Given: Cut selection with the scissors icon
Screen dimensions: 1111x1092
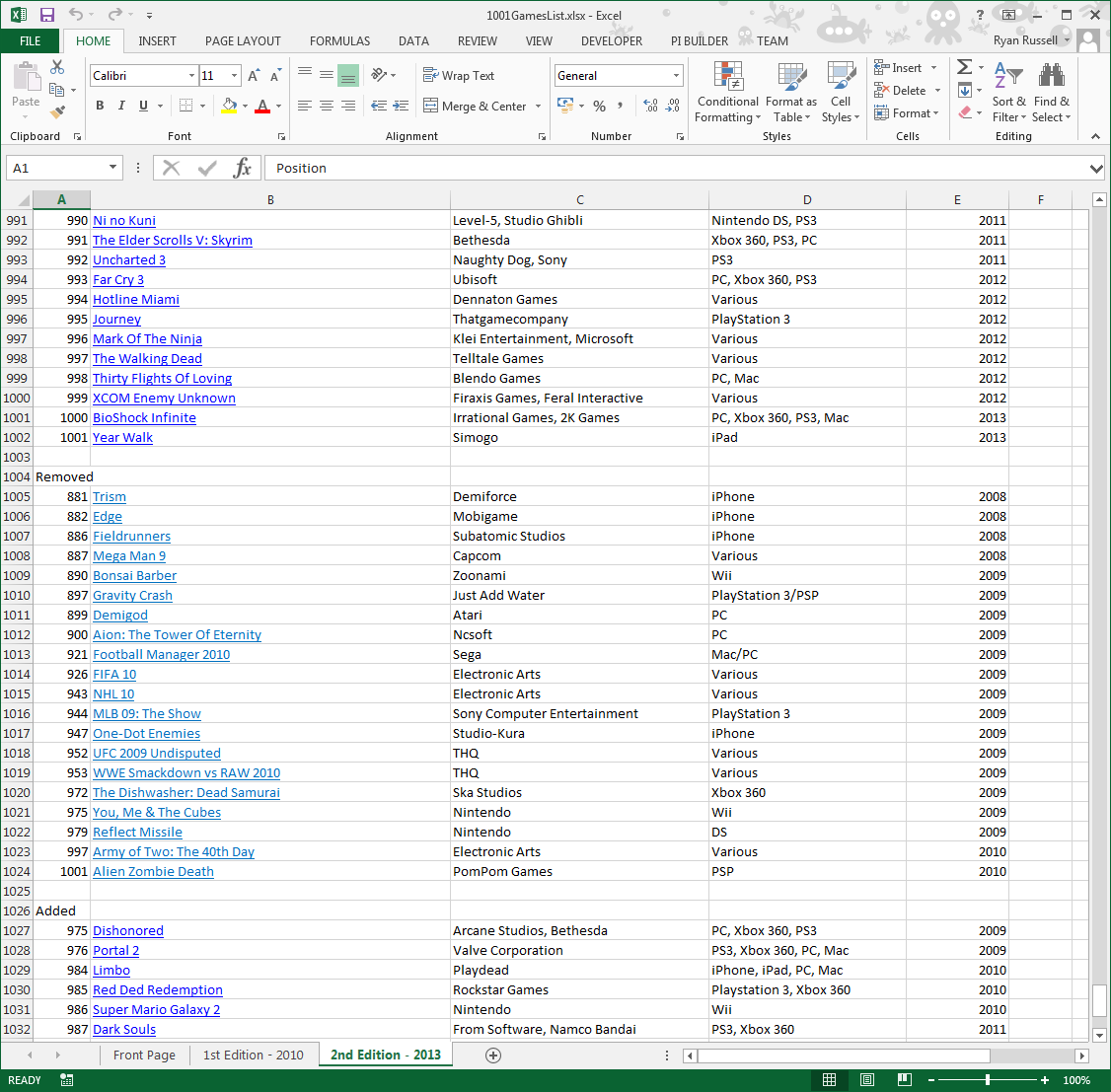Looking at the screenshot, I should pos(57,67).
